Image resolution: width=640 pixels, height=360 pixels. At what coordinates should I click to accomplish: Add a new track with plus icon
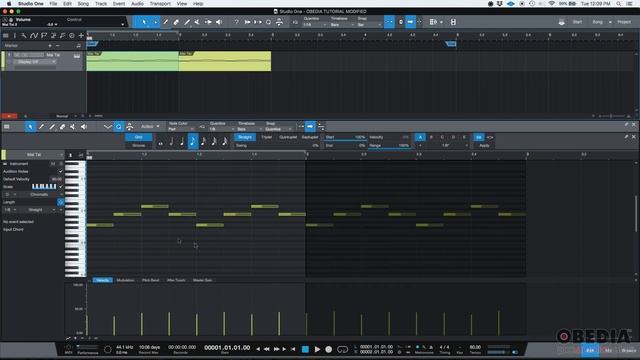[x=81, y=36]
